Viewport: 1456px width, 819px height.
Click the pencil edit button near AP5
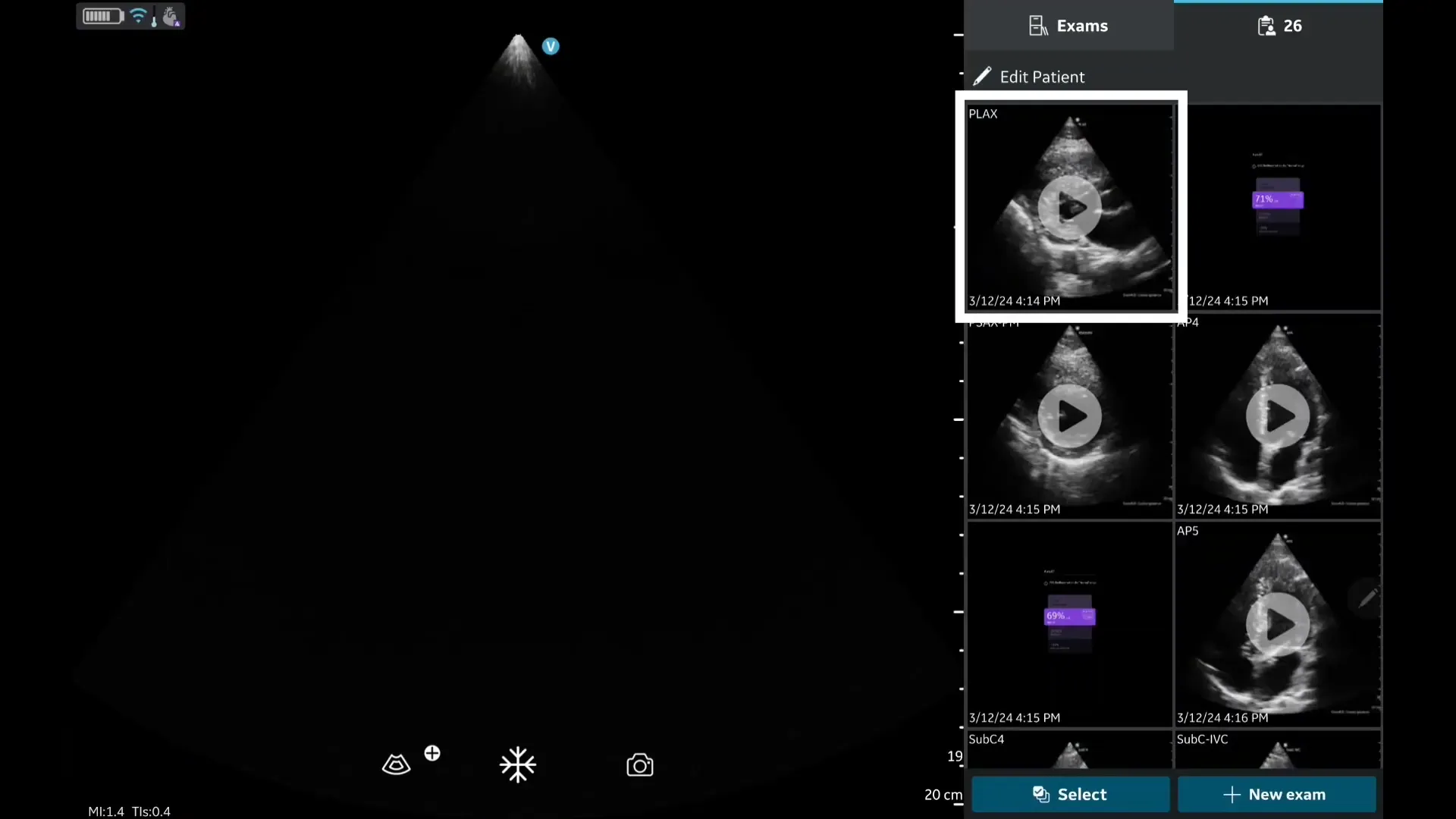[1367, 598]
